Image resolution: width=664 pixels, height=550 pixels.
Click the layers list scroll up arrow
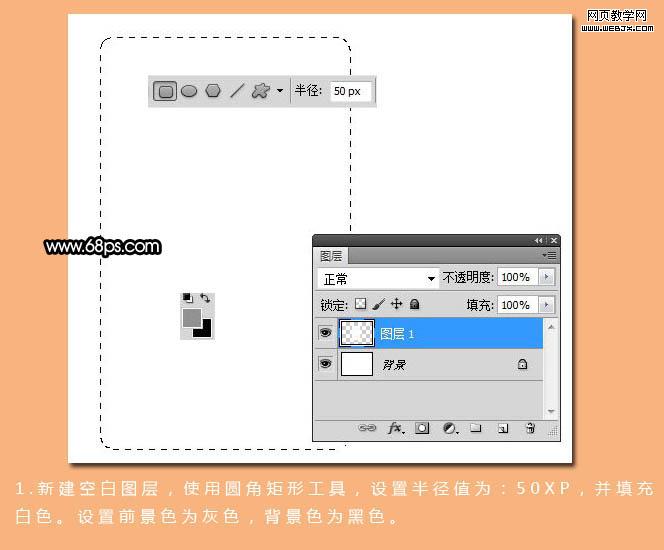[551, 327]
